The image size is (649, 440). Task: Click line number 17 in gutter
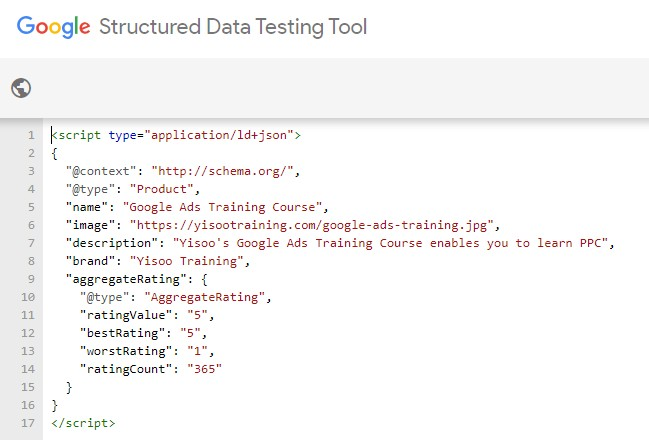click(x=28, y=423)
